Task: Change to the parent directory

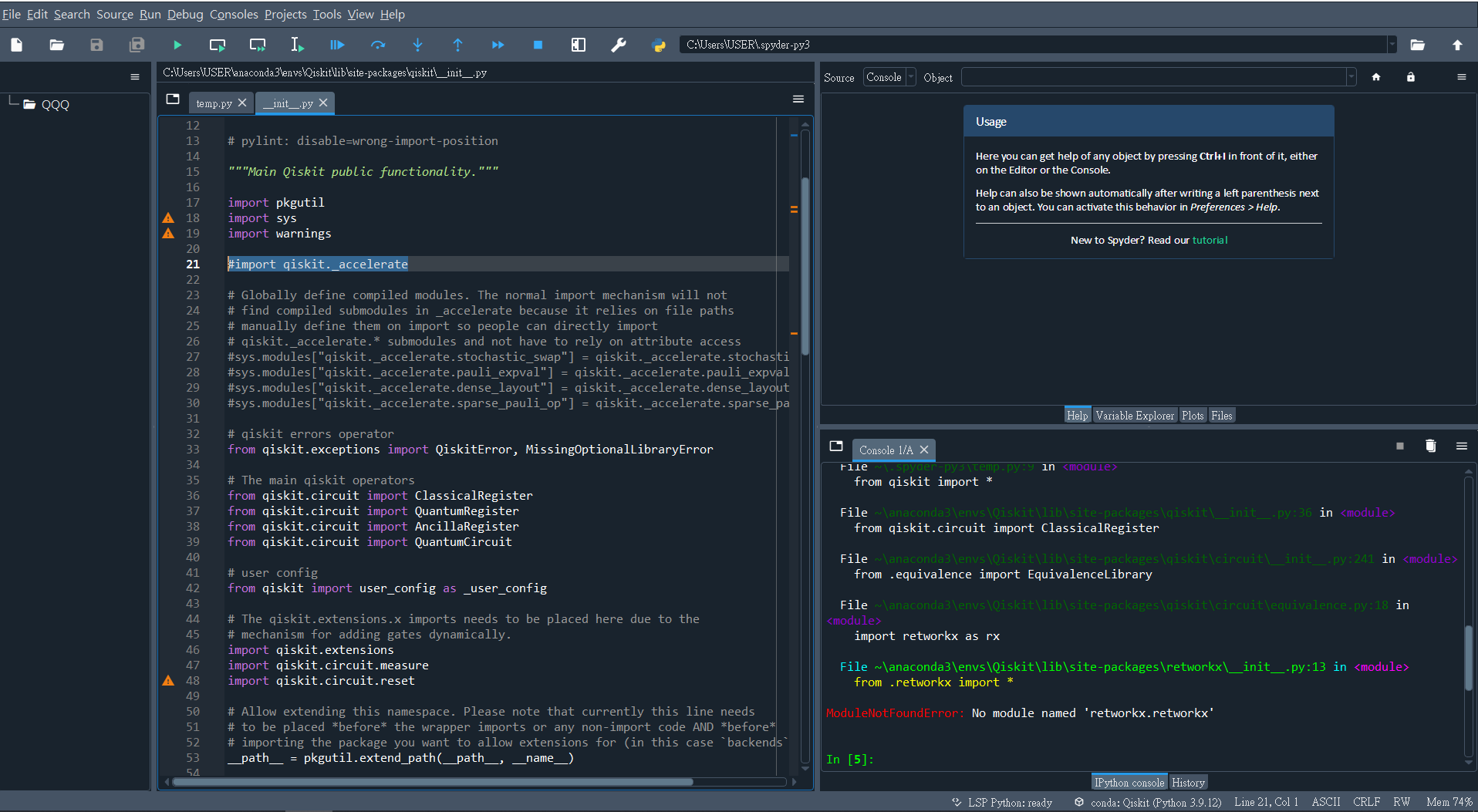Action: (x=1457, y=45)
